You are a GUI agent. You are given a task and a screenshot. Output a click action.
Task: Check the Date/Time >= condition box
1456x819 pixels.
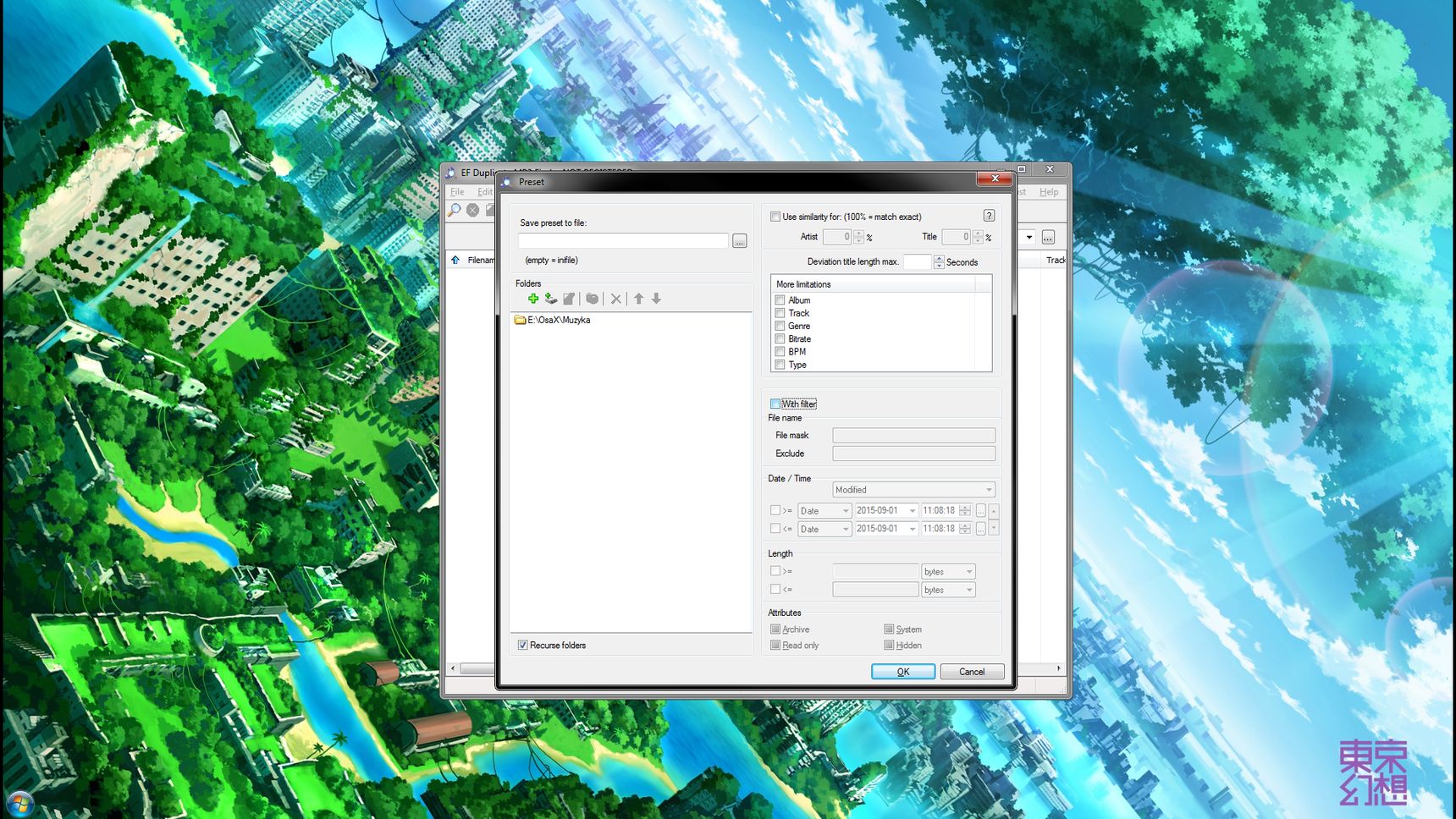(775, 510)
